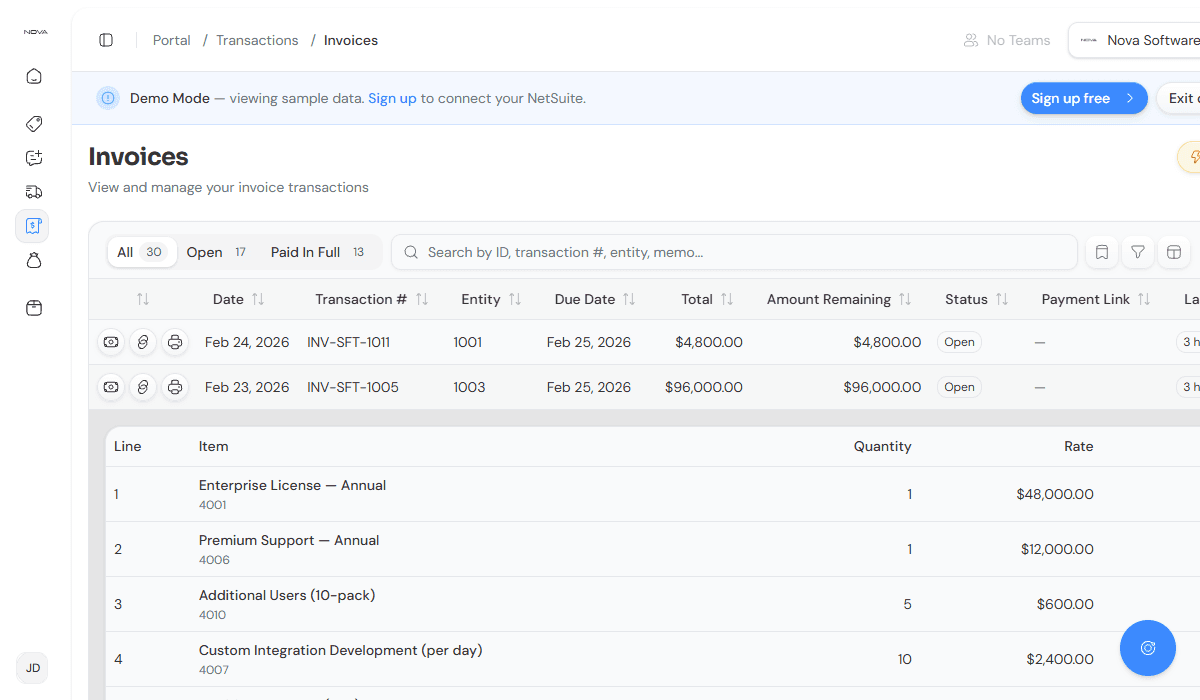Click the payment icon for INV-SFT-1011
This screenshot has height=700, width=1200.
click(111, 342)
